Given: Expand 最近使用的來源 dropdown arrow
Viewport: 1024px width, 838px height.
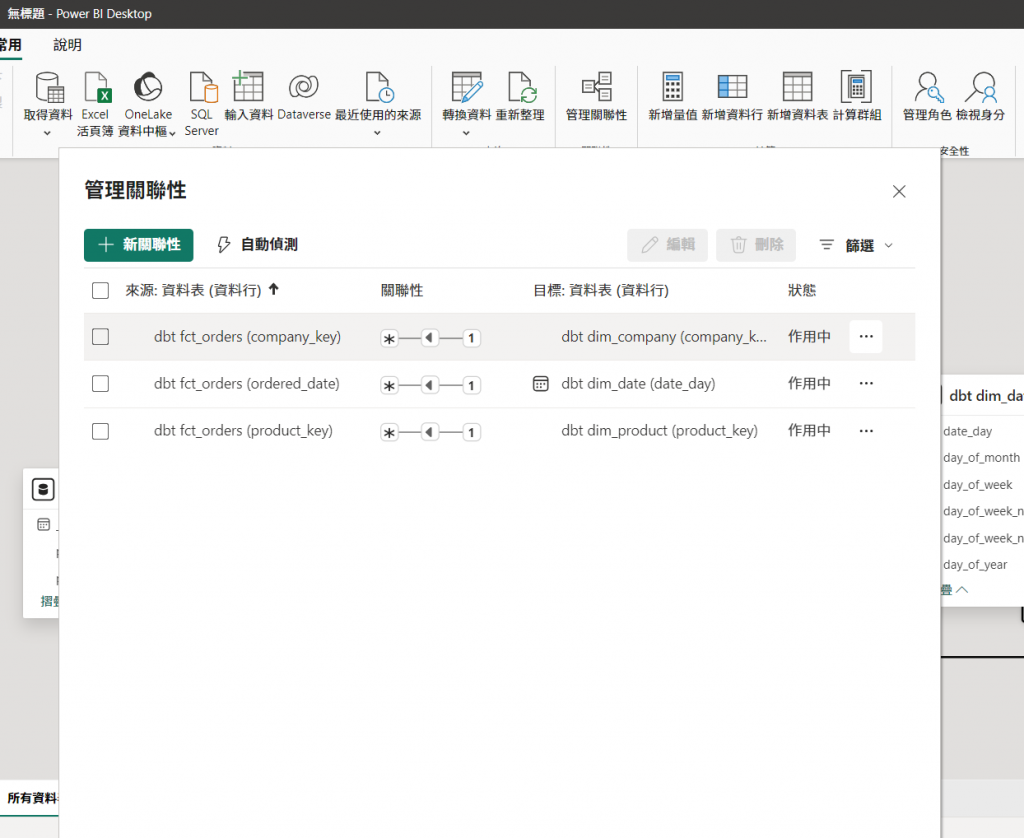Looking at the screenshot, I should tap(377, 133).
